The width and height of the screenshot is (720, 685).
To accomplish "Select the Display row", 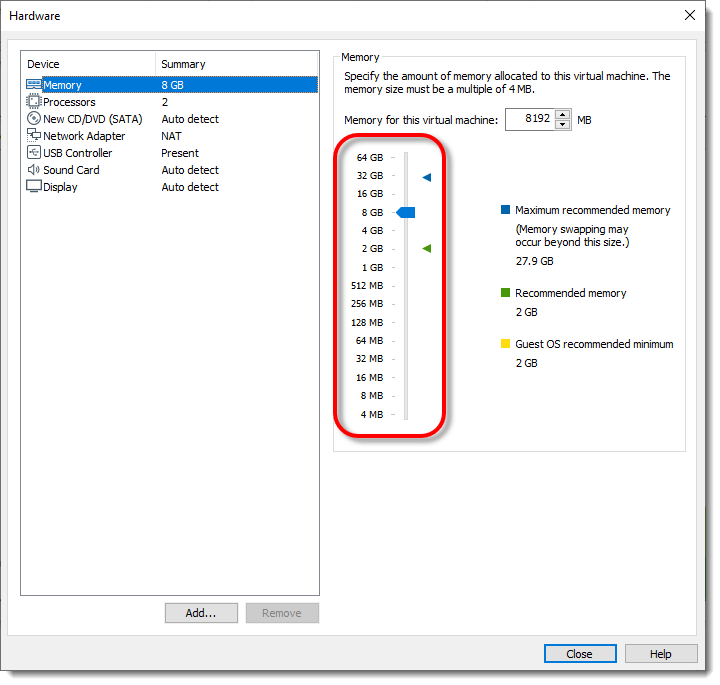I will point(172,187).
